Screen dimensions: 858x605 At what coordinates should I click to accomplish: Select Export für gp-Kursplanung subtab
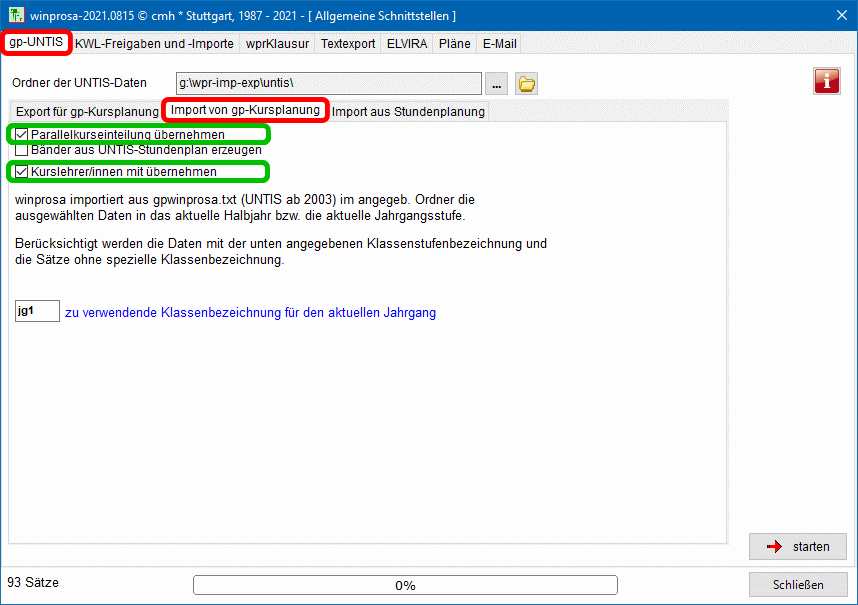87,111
